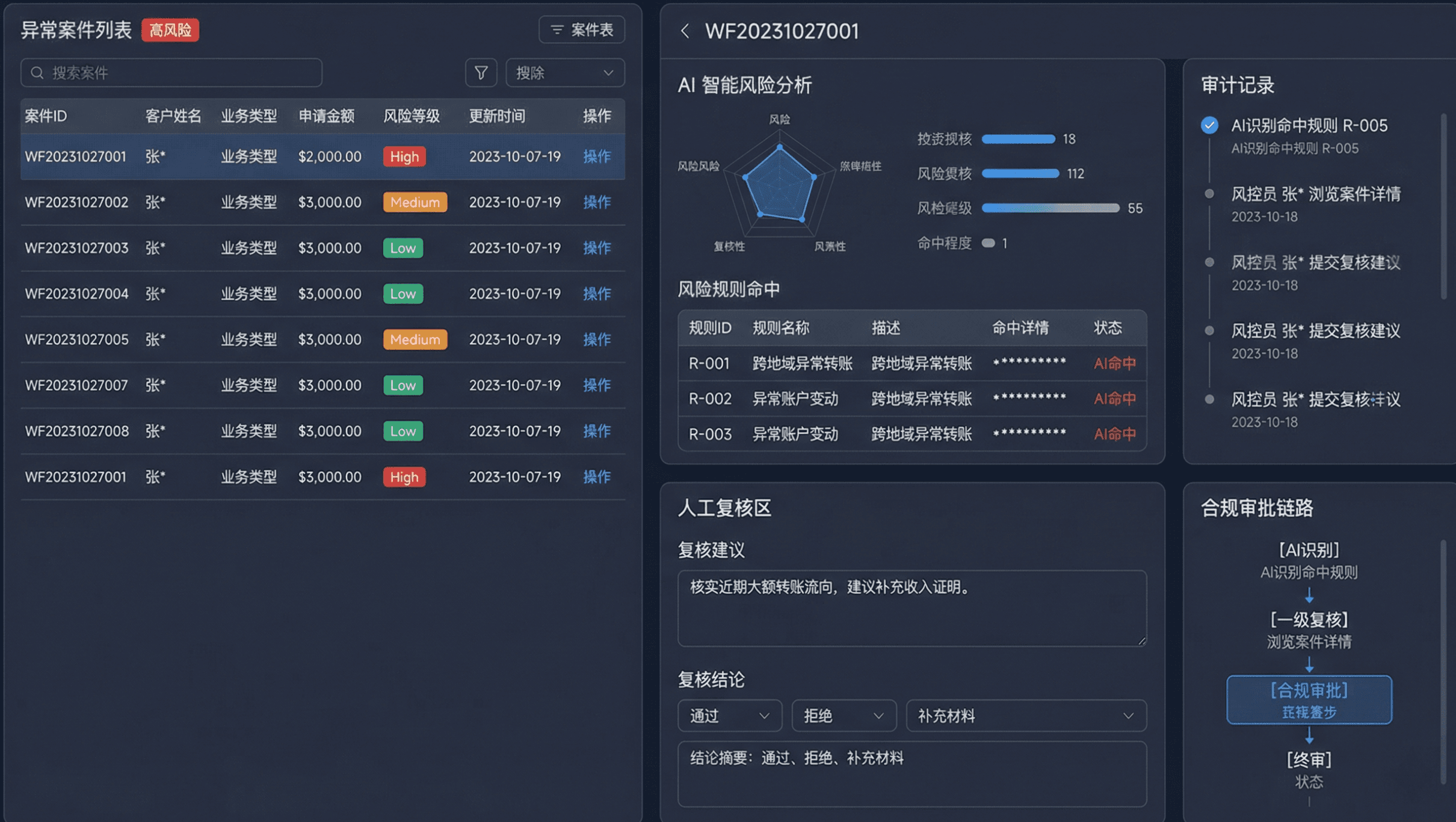Viewport: 1456px width, 822px height.
Task: Click the 复核建议 text area
Action: click(x=912, y=608)
